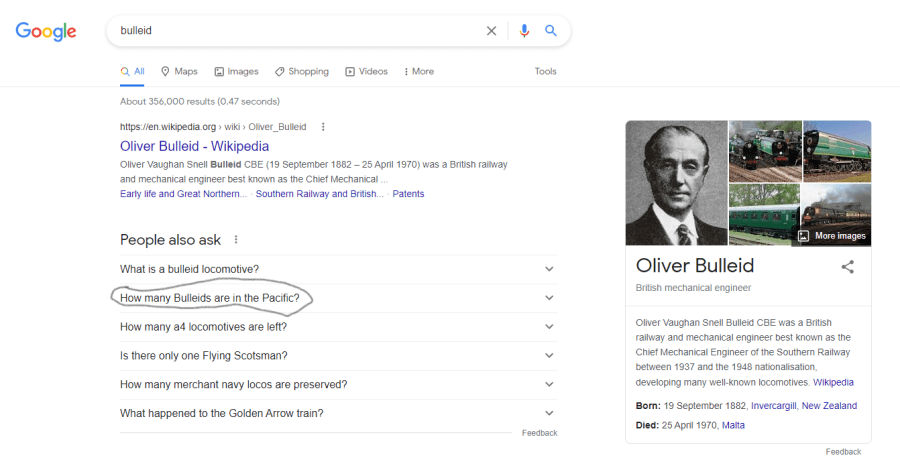
Task: Open More images in knowledge panel
Action: point(832,236)
